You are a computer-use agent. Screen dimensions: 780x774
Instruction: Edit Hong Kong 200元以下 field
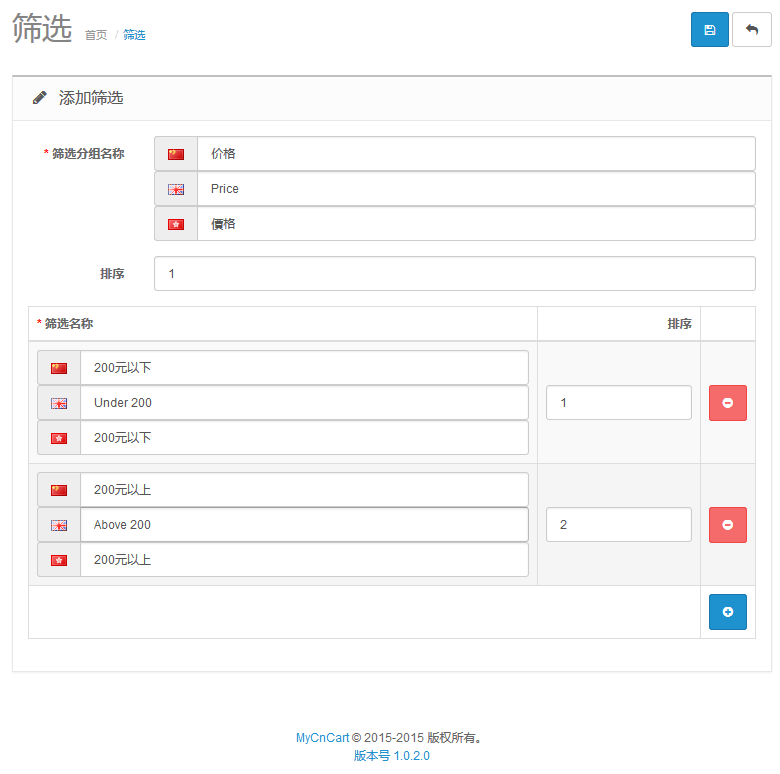[x=304, y=438]
